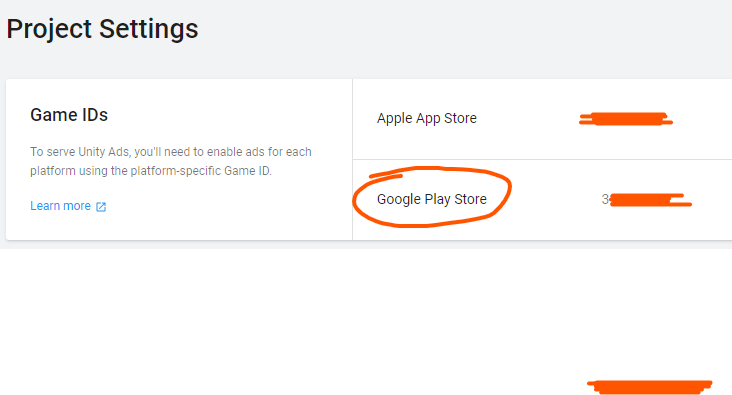Click the hand-drawn circle around Google Play Store
This screenshot has width=732, height=395.
(432, 197)
